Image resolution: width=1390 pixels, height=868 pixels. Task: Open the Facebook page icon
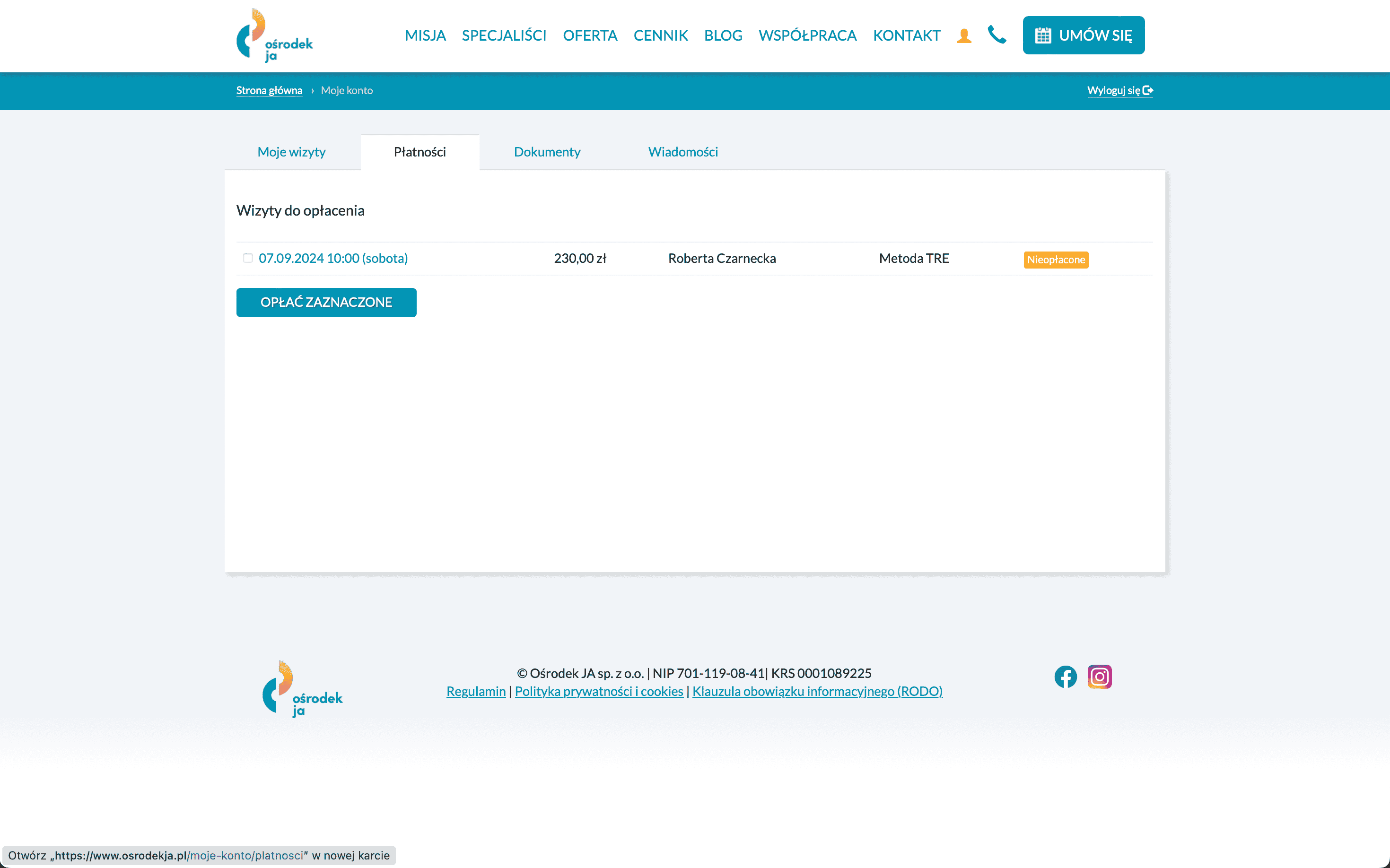(x=1066, y=677)
